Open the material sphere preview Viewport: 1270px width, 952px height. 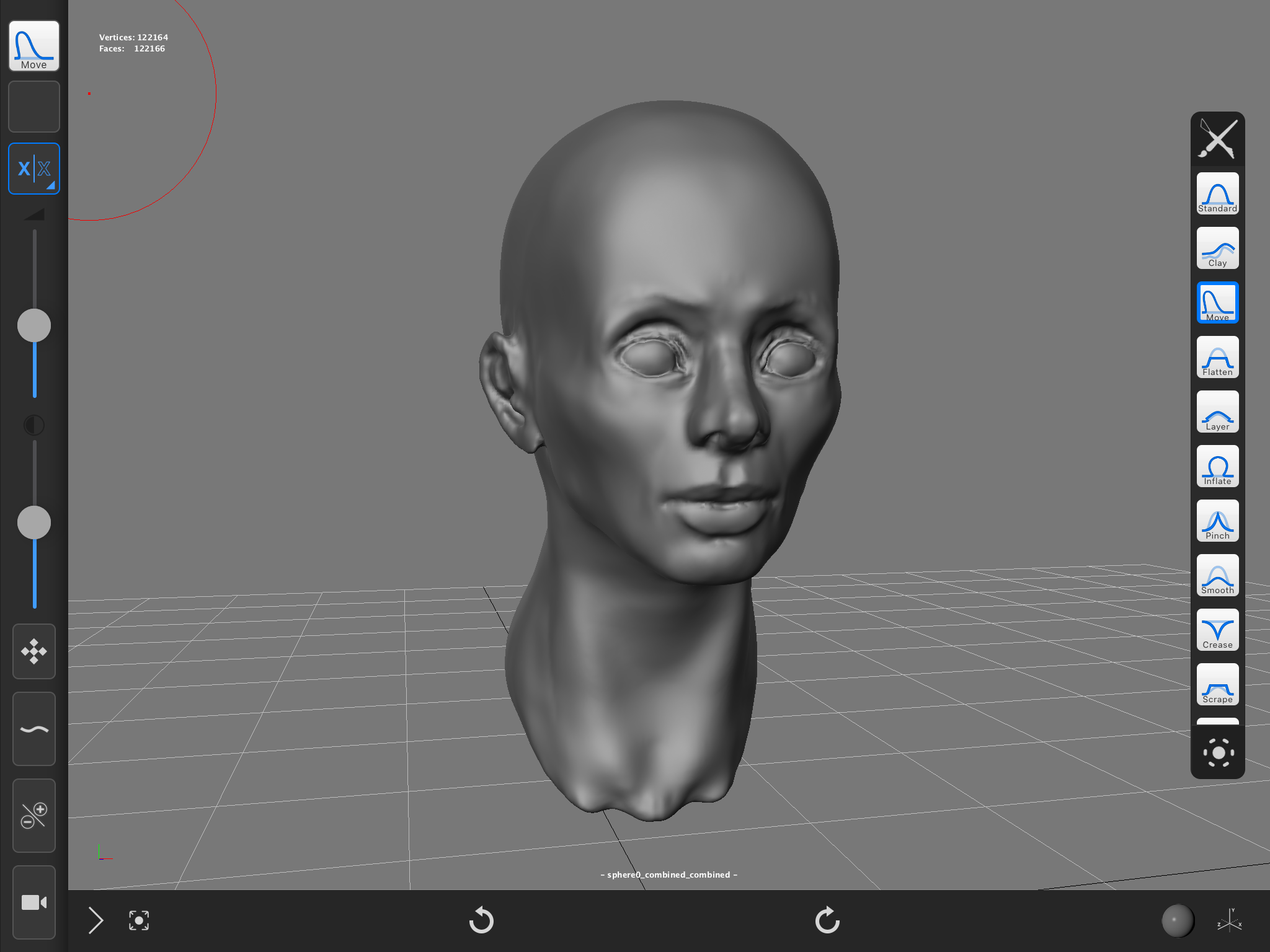pos(1178,920)
